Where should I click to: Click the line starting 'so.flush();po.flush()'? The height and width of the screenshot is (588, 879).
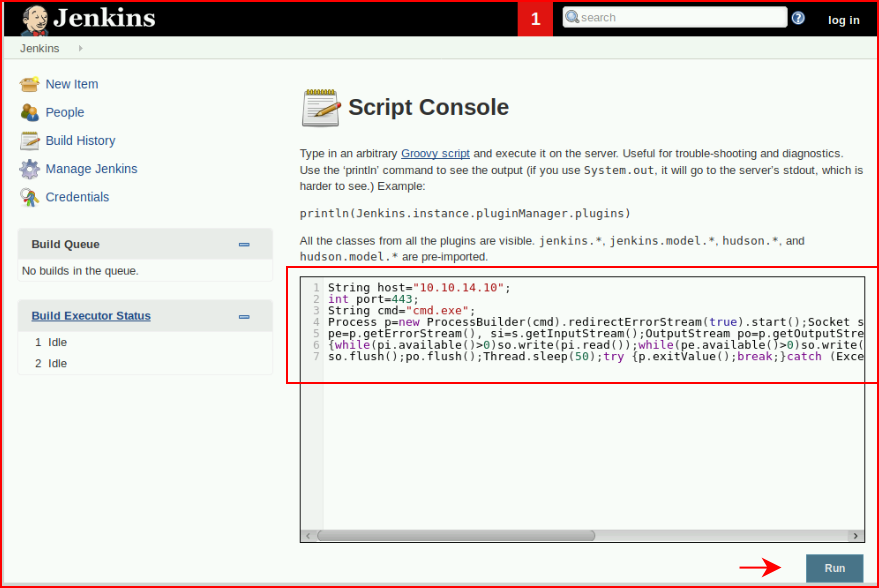coord(596,356)
